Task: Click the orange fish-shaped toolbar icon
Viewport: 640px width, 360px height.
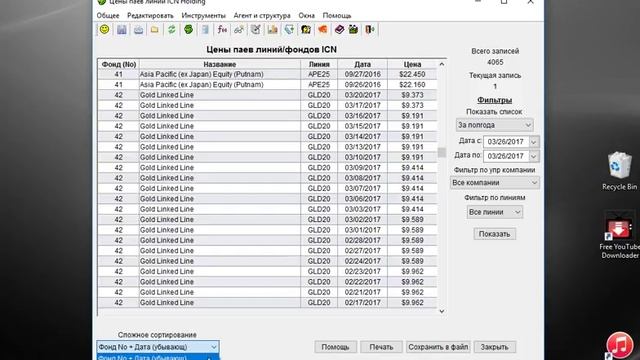Action: (x=322, y=29)
